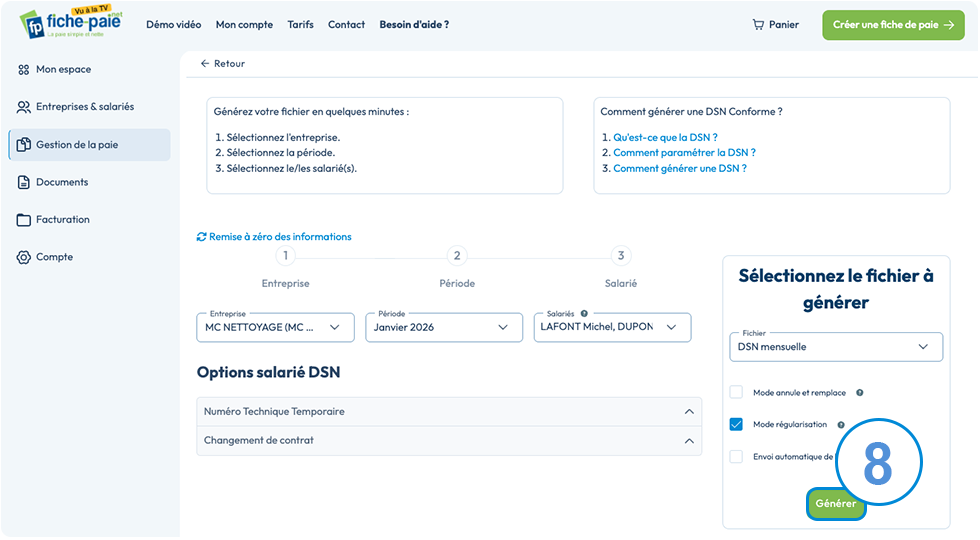This screenshot has width=980, height=540.
Task: Open Comment paramétrer la DSN ? link
Action: (x=684, y=152)
